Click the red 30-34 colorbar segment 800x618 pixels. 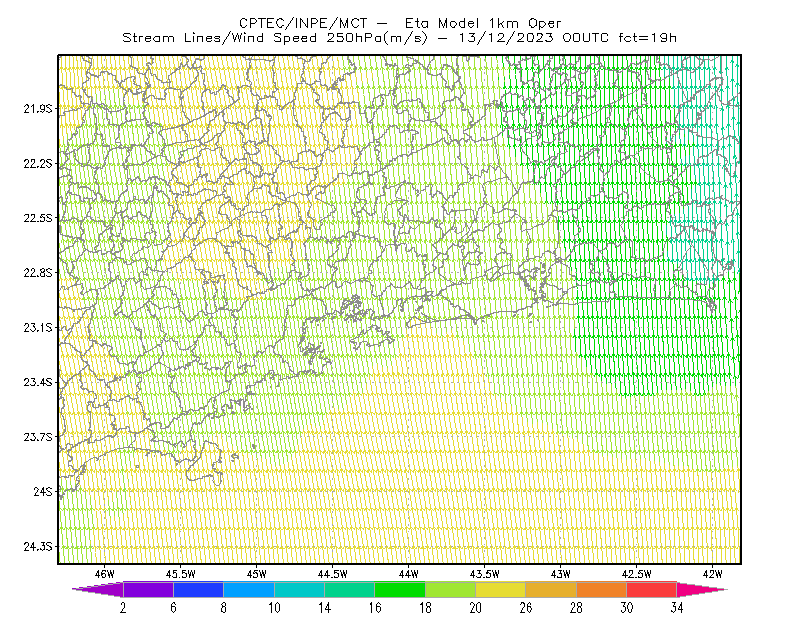(652, 589)
